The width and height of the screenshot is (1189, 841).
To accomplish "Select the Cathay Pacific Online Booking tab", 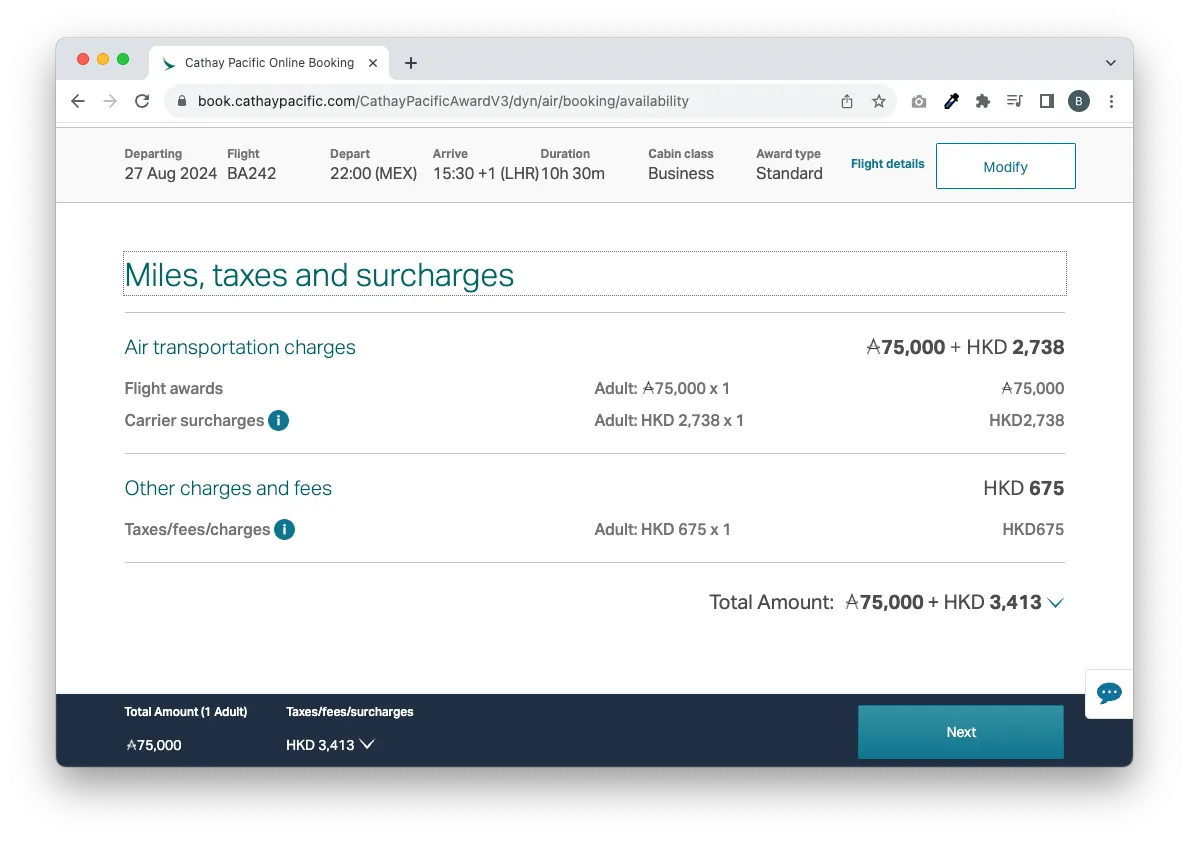I will click(269, 63).
